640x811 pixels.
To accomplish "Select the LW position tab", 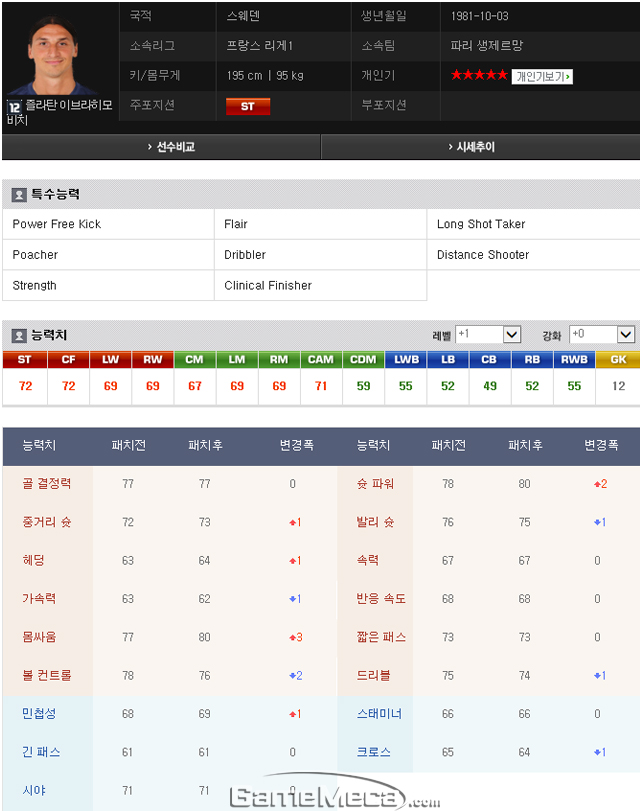I will pyautogui.click(x=110, y=359).
